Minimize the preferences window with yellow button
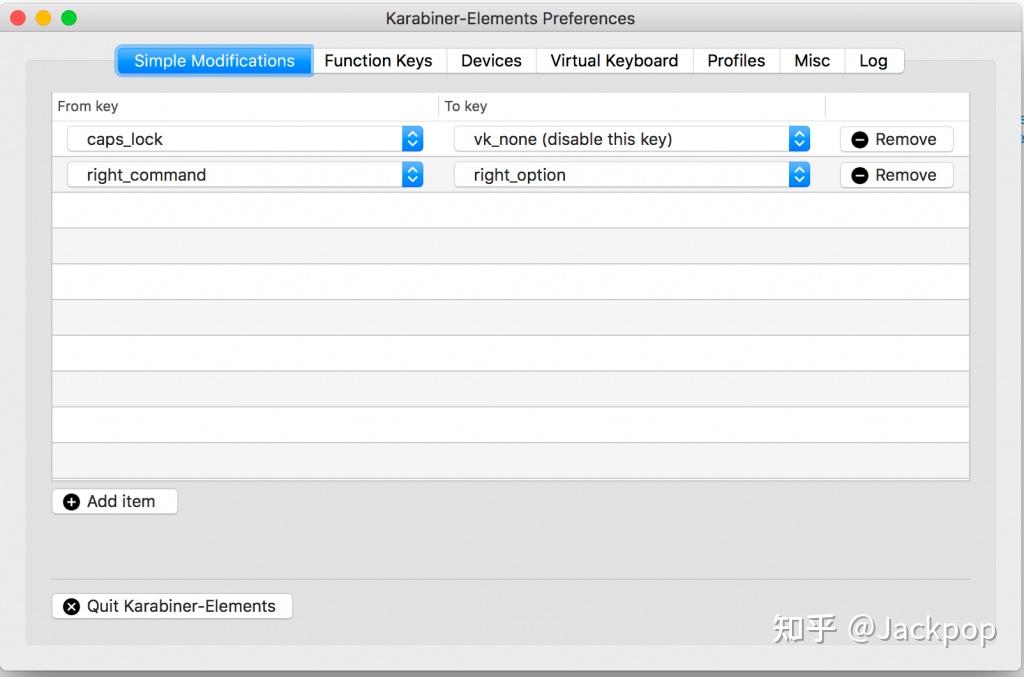The image size is (1024, 677). [x=44, y=18]
